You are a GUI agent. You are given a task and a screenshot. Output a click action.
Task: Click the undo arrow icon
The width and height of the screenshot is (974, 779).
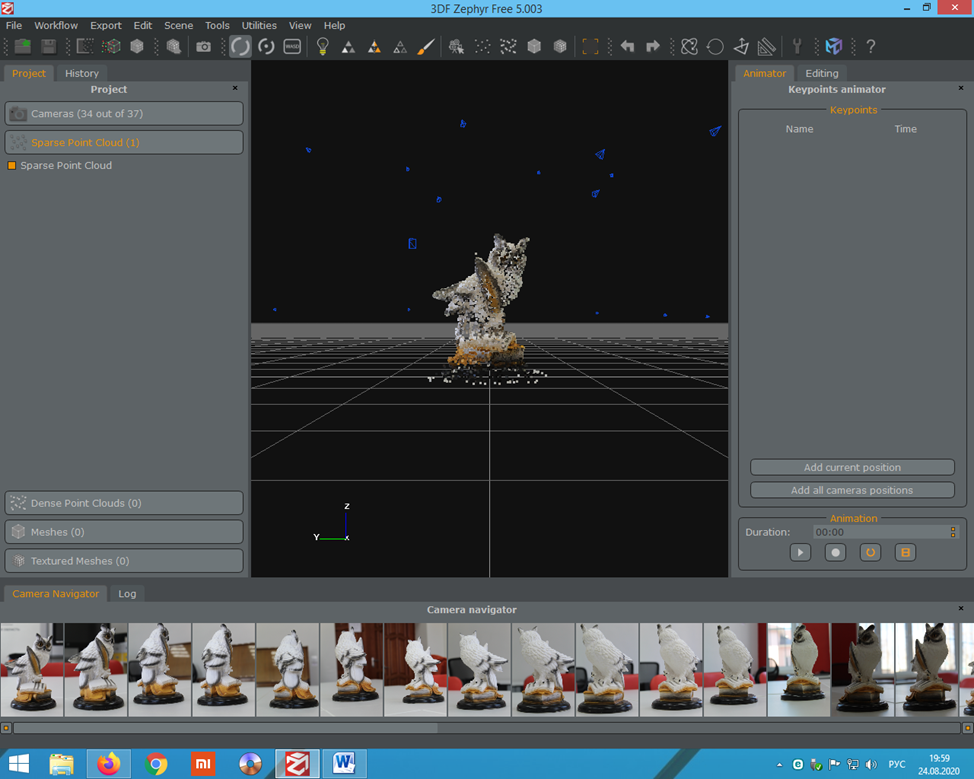[x=627, y=47]
